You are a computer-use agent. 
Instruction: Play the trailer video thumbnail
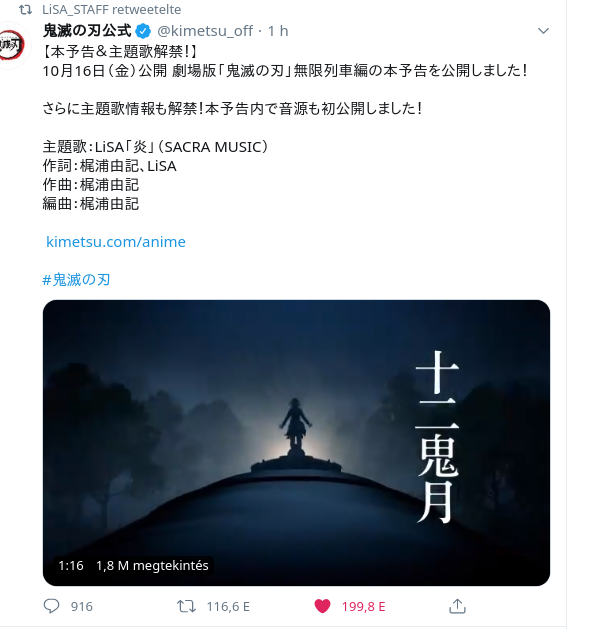(296, 442)
